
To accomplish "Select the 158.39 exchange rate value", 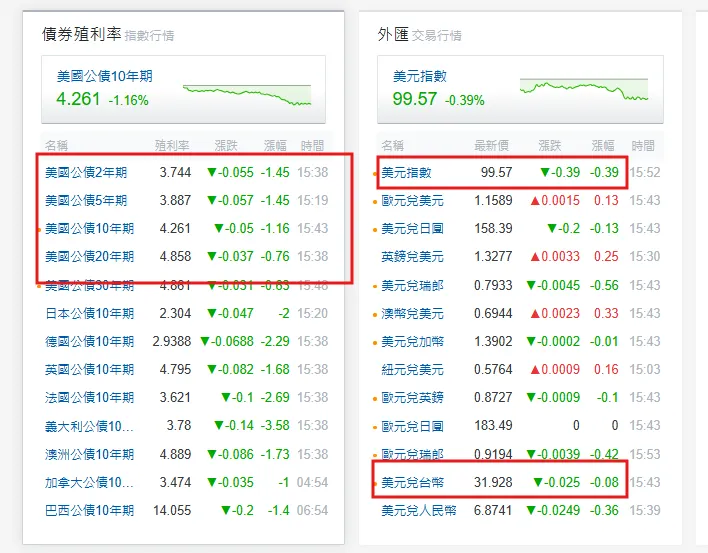I will pos(493,228).
